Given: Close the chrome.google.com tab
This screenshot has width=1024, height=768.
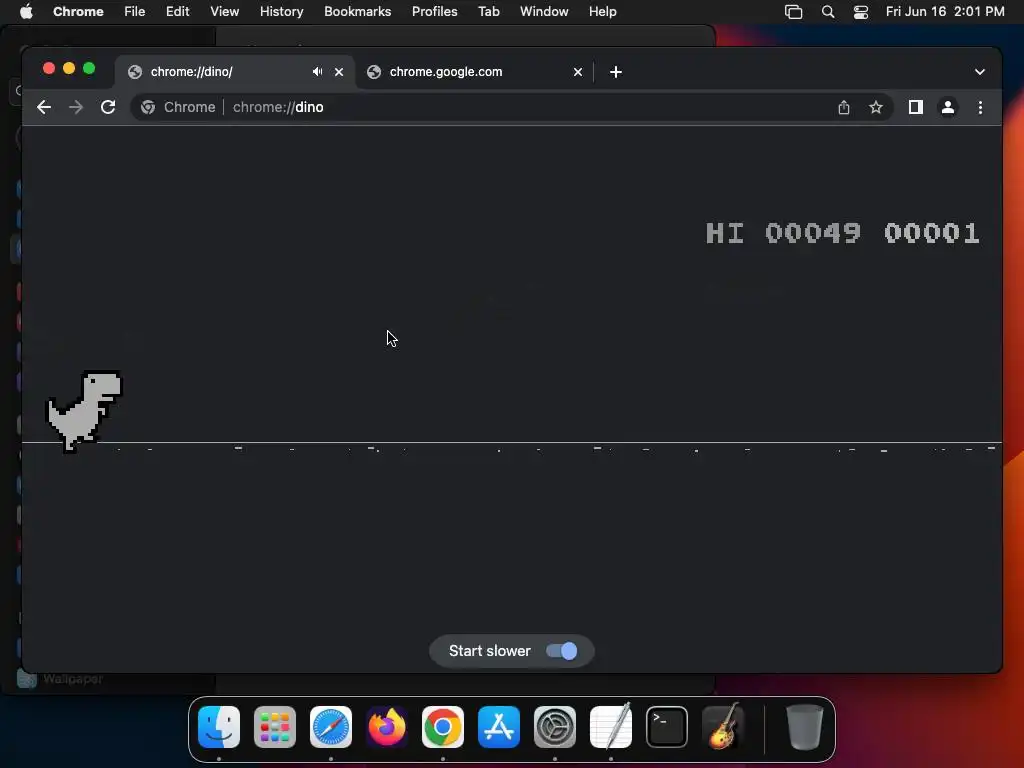Looking at the screenshot, I should 578,72.
